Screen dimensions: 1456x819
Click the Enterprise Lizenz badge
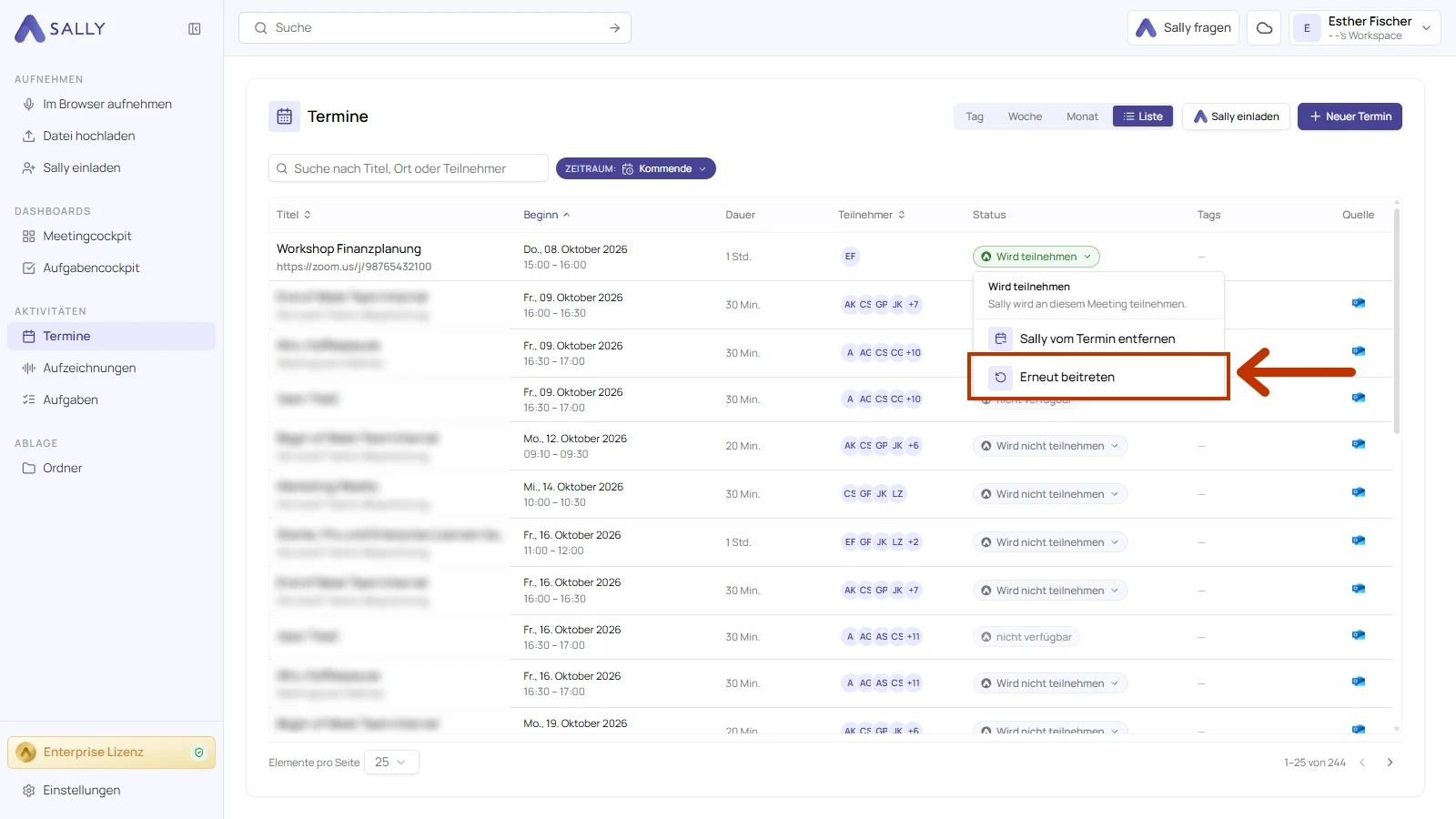111,753
